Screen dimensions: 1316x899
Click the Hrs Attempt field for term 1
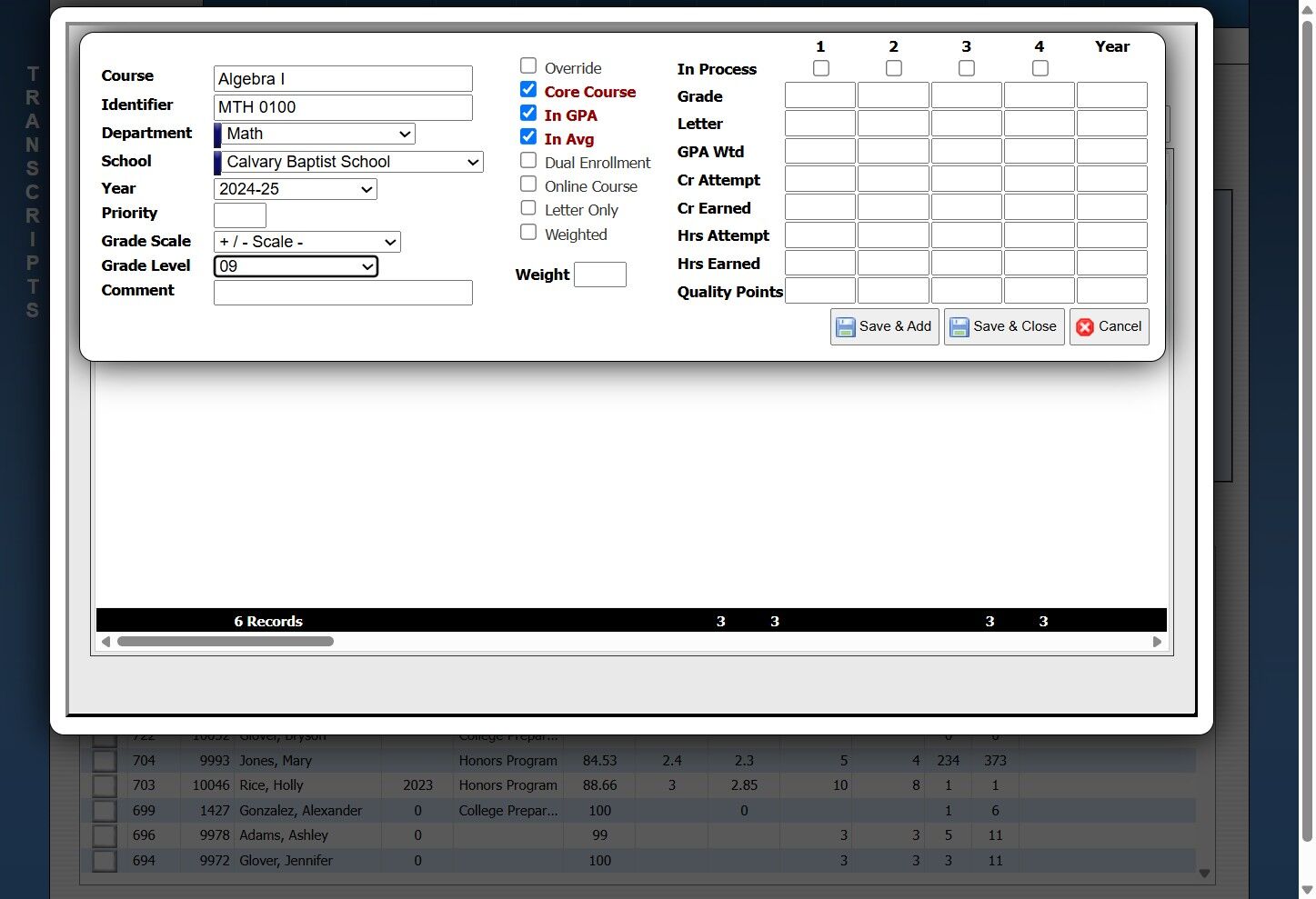[x=820, y=235]
